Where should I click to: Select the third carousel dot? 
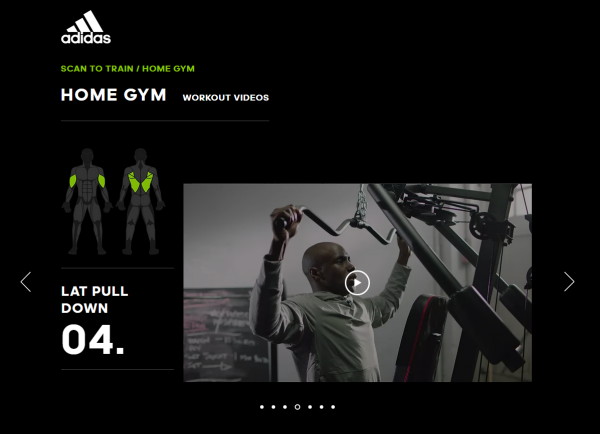[285, 407]
